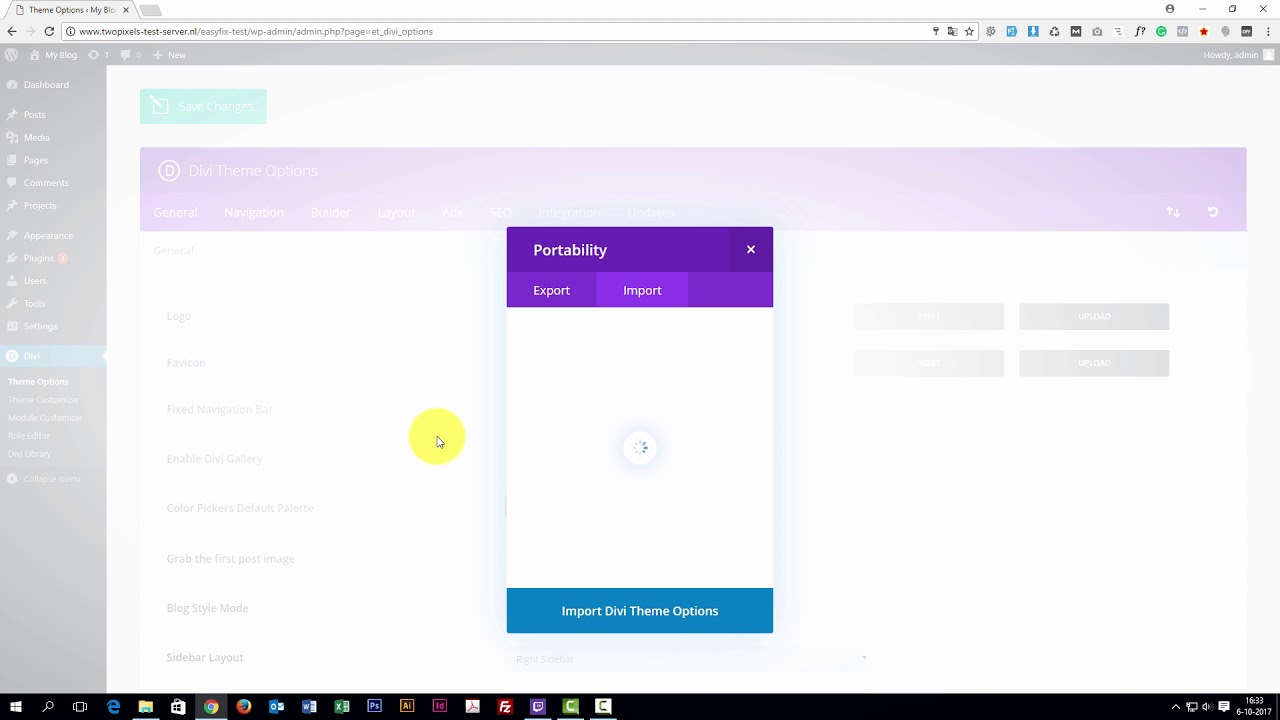Viewport: 1280px width, 720px height.
Task: Click the Reset button in the Logo row
Action: pyautogui.click(x=929, y=316)
